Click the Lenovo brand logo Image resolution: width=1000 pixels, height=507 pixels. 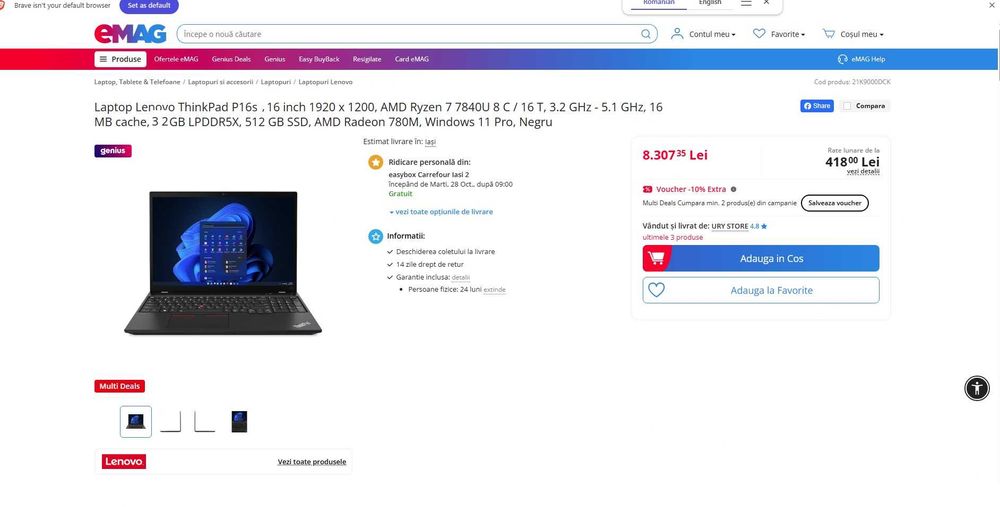coord(124,462)
